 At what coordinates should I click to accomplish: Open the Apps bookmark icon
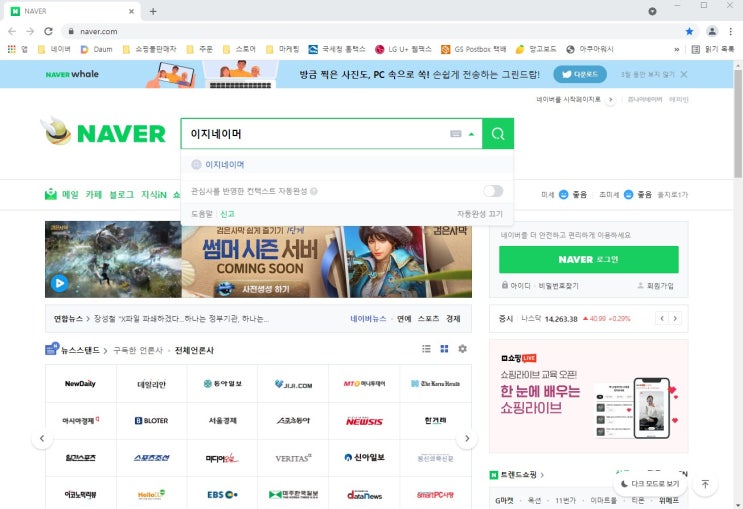[x=18, y=49]
